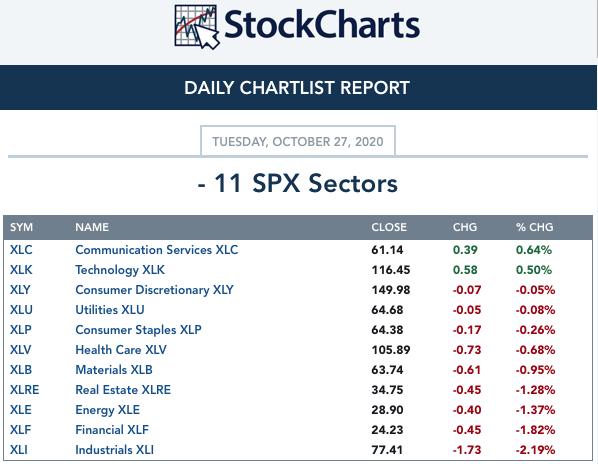Open the Utilities XLU link
The image size is (598, 464).
[x=110, y=310]
